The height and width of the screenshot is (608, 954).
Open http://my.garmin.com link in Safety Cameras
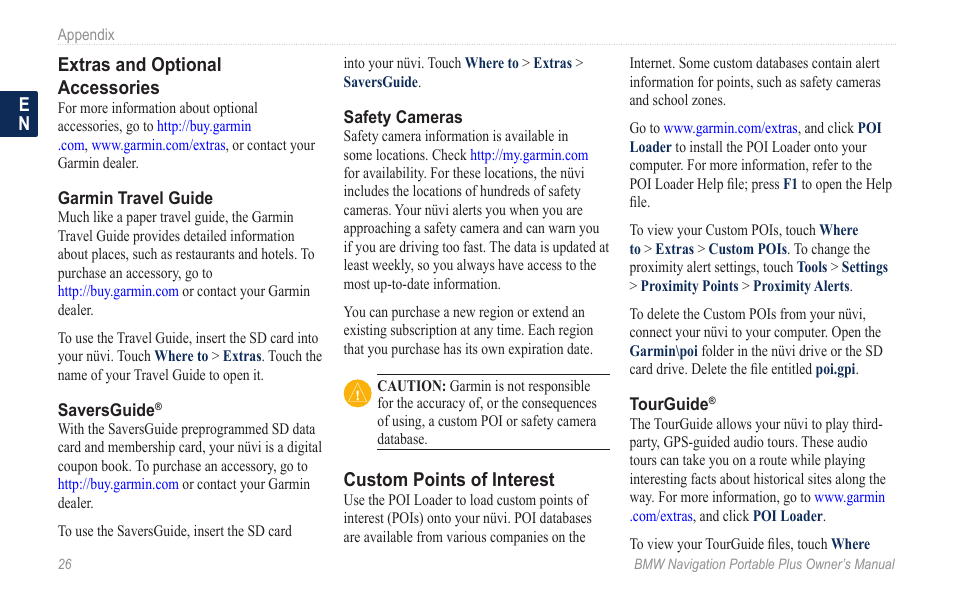click(529, 155)
